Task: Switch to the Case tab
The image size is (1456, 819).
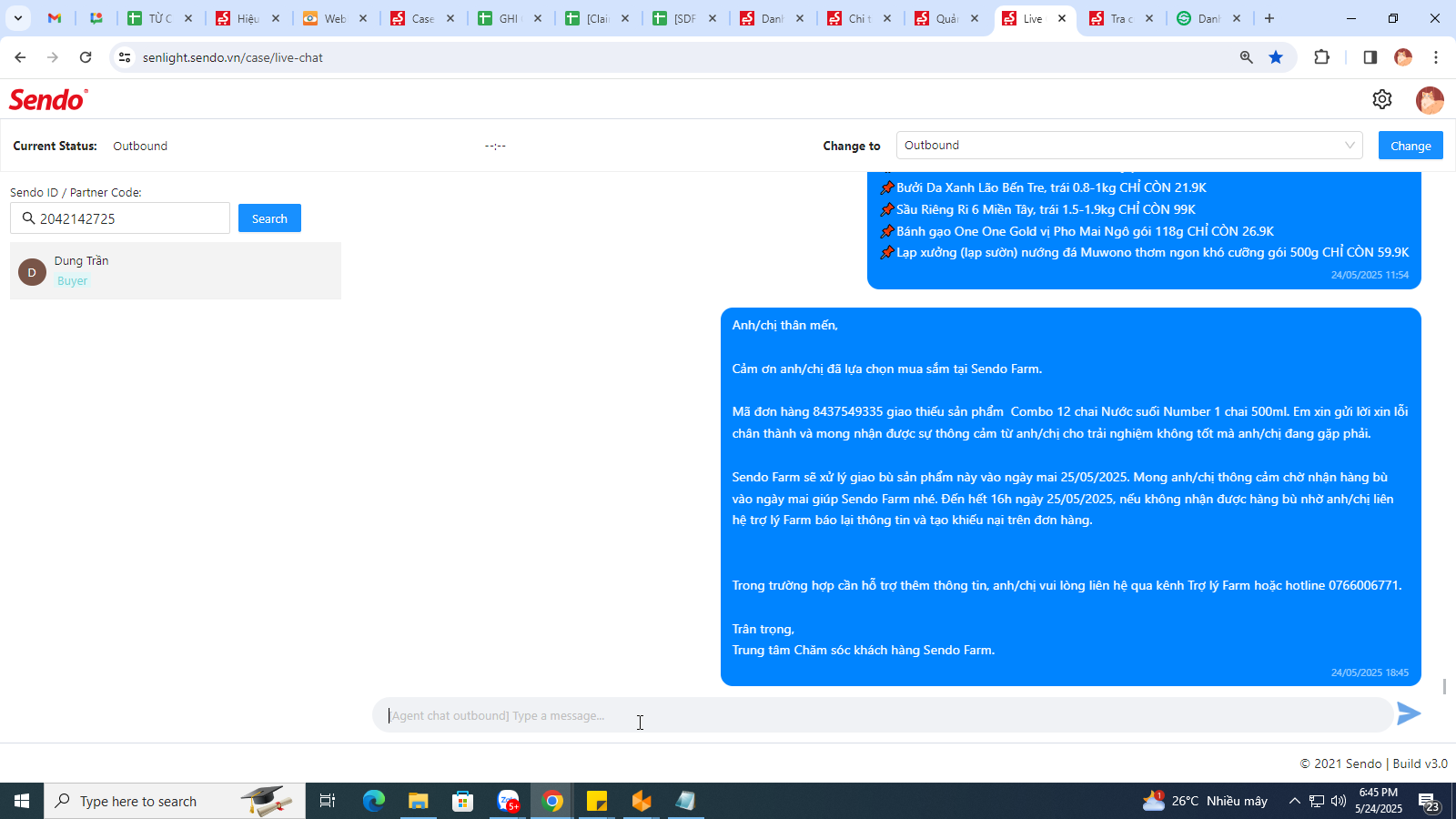Action: (x=423, y=18)
